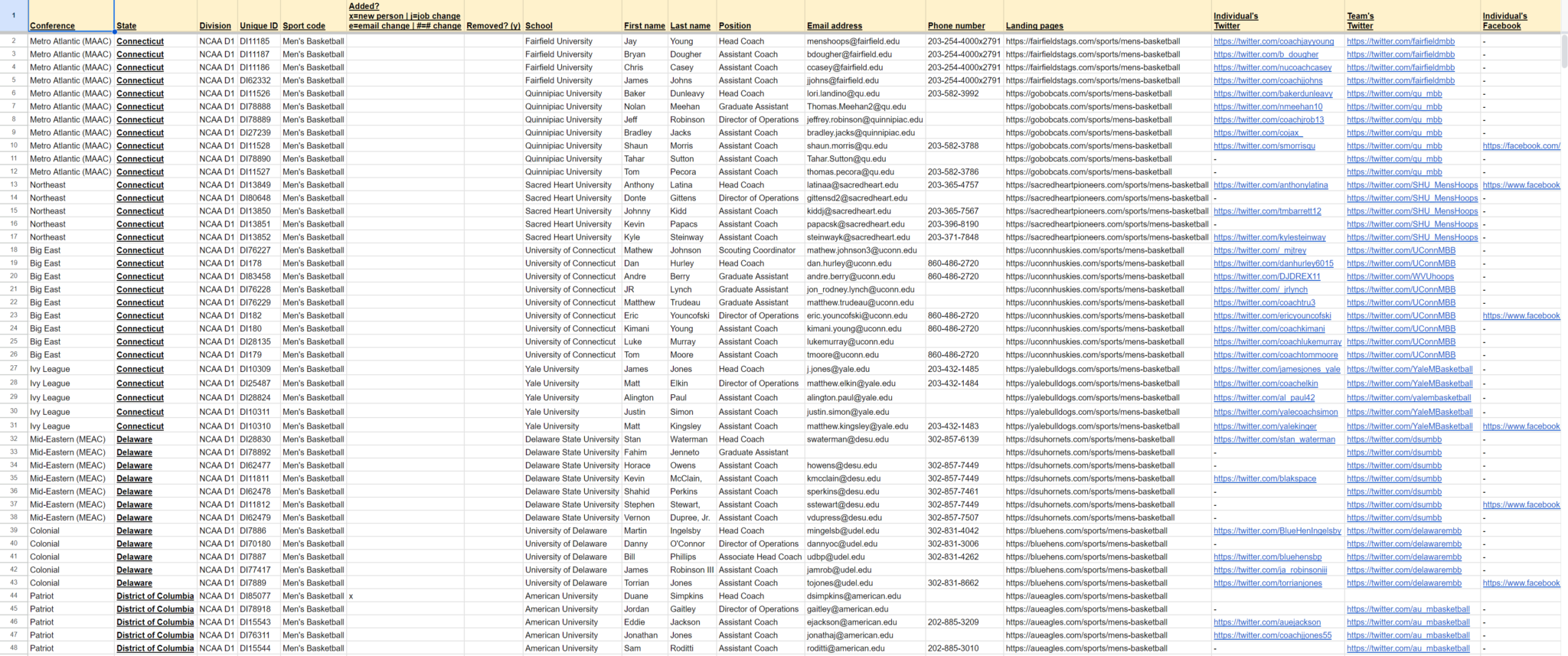1568x656 pixels.
Task: Select the 'Added?' header cell with change legend
Action: pos(405,16)
